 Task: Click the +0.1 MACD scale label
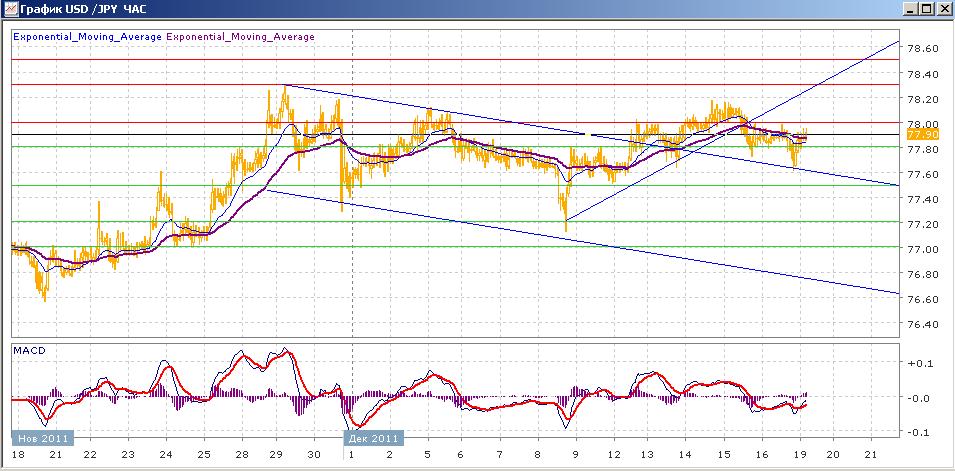pyautogui.click(x=918, y=364)
